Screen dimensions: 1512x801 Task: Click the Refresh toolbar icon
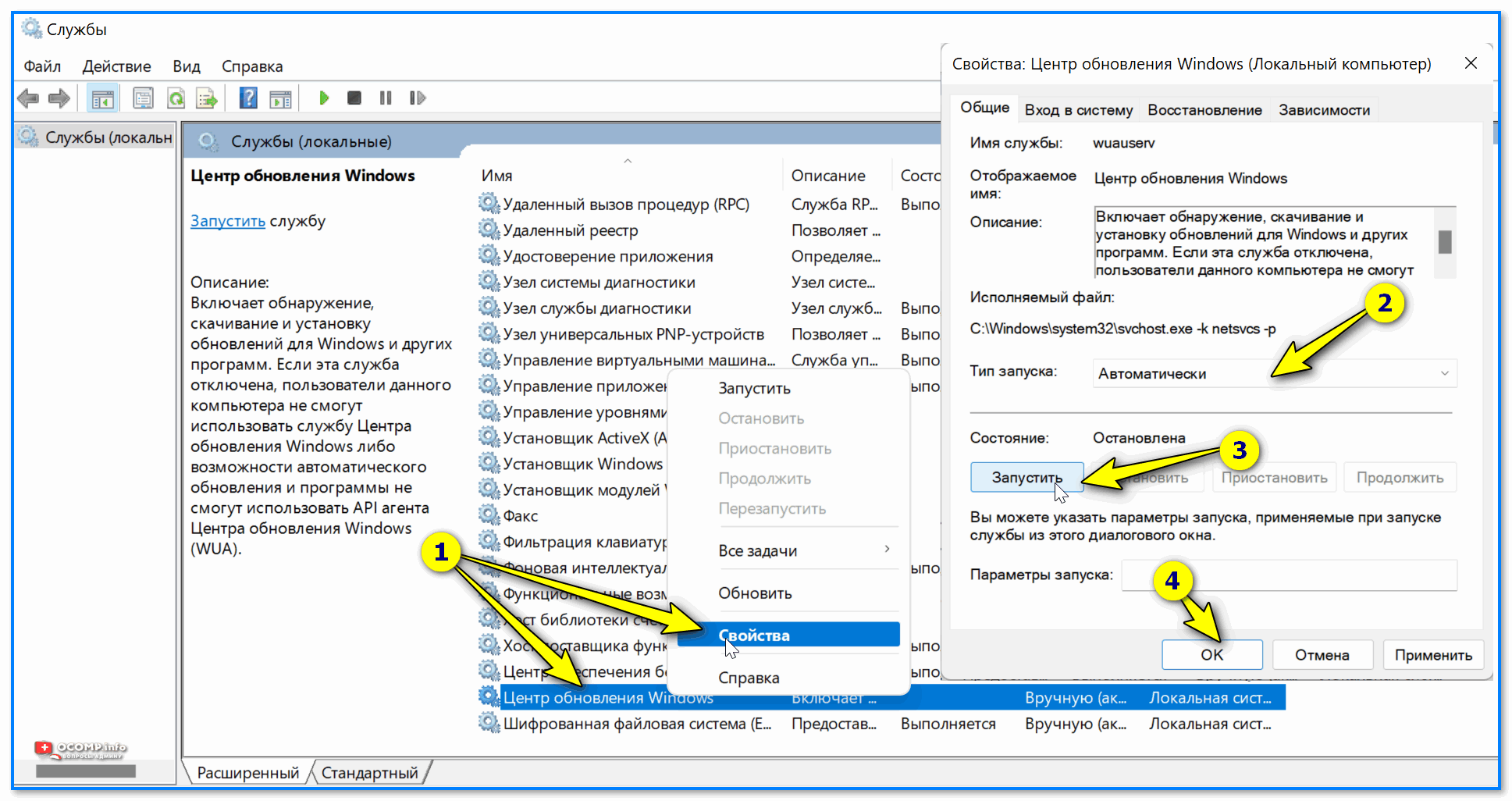click(176, 98)
